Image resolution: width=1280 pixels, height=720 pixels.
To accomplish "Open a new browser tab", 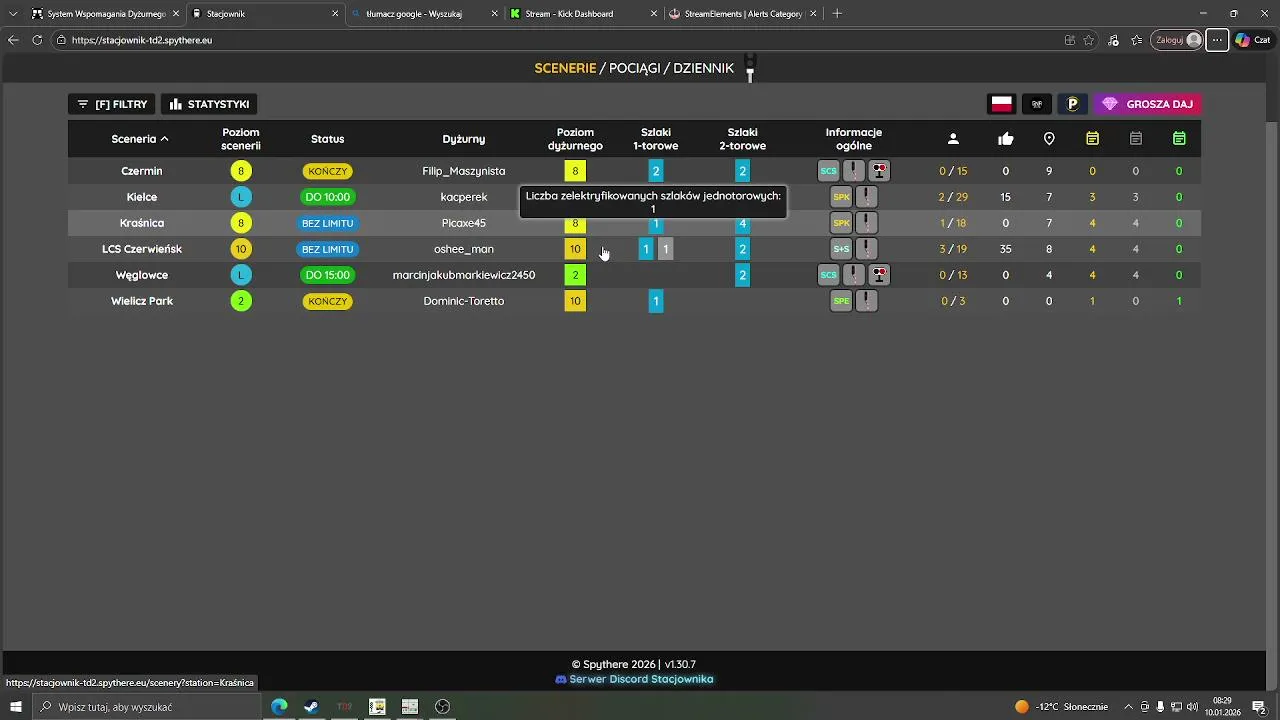I will pyautogui.click(x=837, y=14).
